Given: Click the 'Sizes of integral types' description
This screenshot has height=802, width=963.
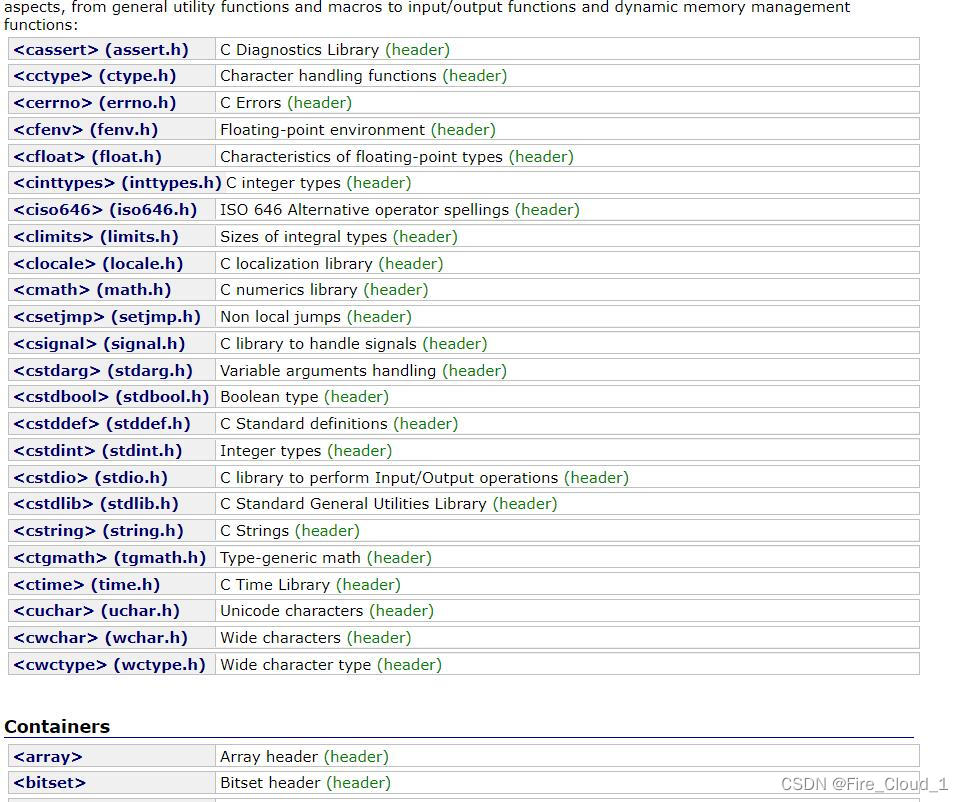Looking at the screenshot, I should point(303,236).
